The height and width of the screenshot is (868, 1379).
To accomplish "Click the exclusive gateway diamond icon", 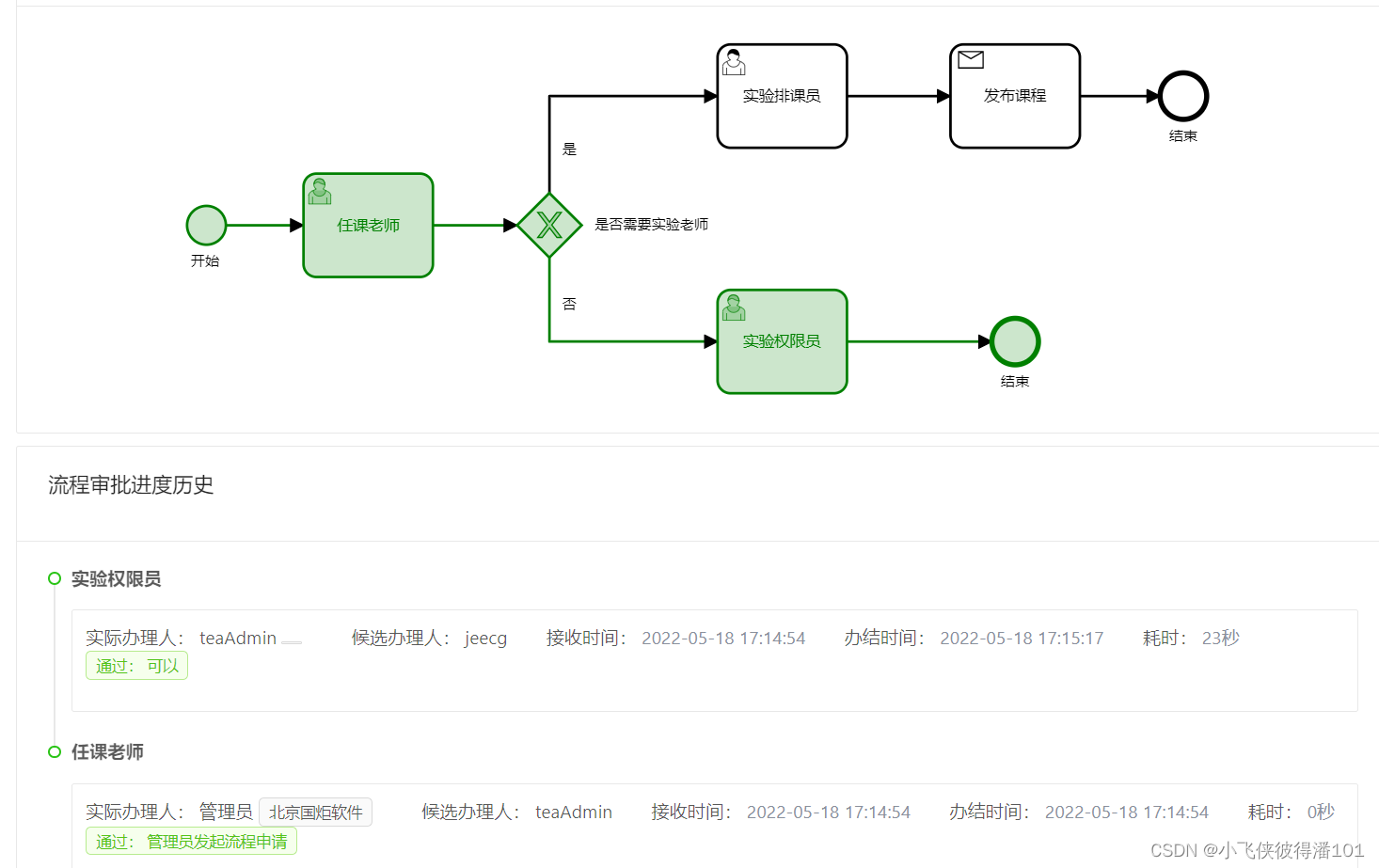I will 549,225.
